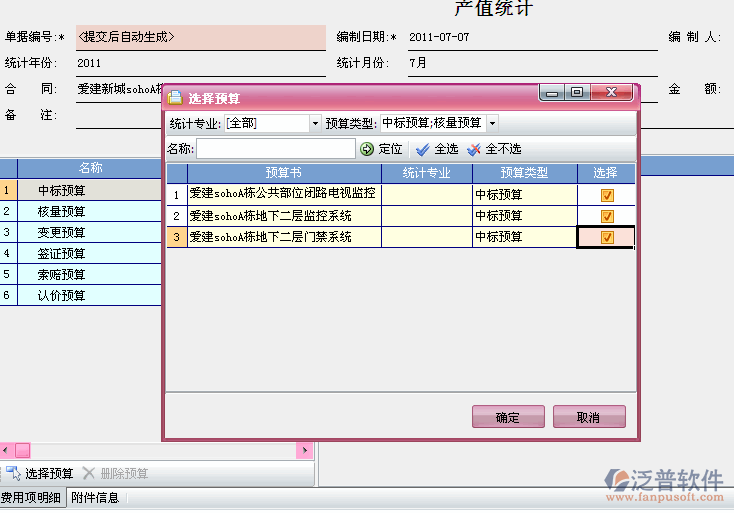The height and width of the screenshot is (513, 734).
Task: Click the 取消 button
Action: 589,417
